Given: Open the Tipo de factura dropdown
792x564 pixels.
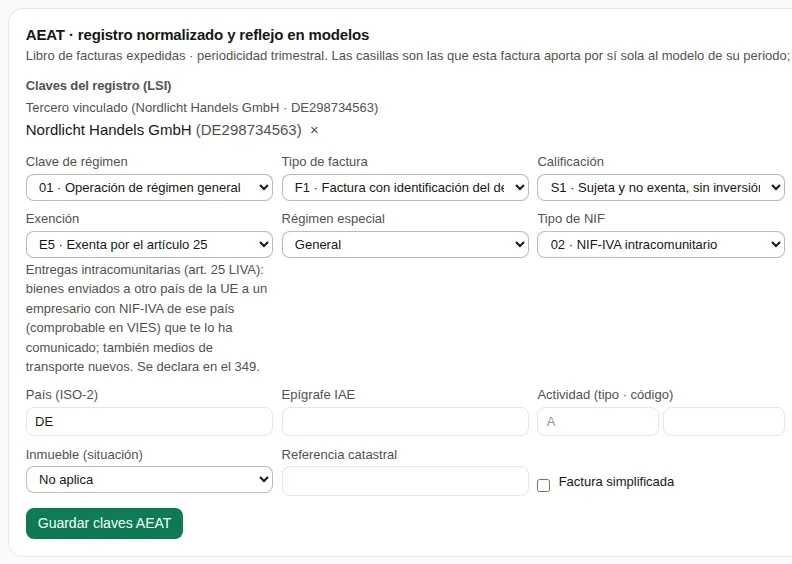Looking at the screenshot, I should pyautogui.click(x=405, y=188).
